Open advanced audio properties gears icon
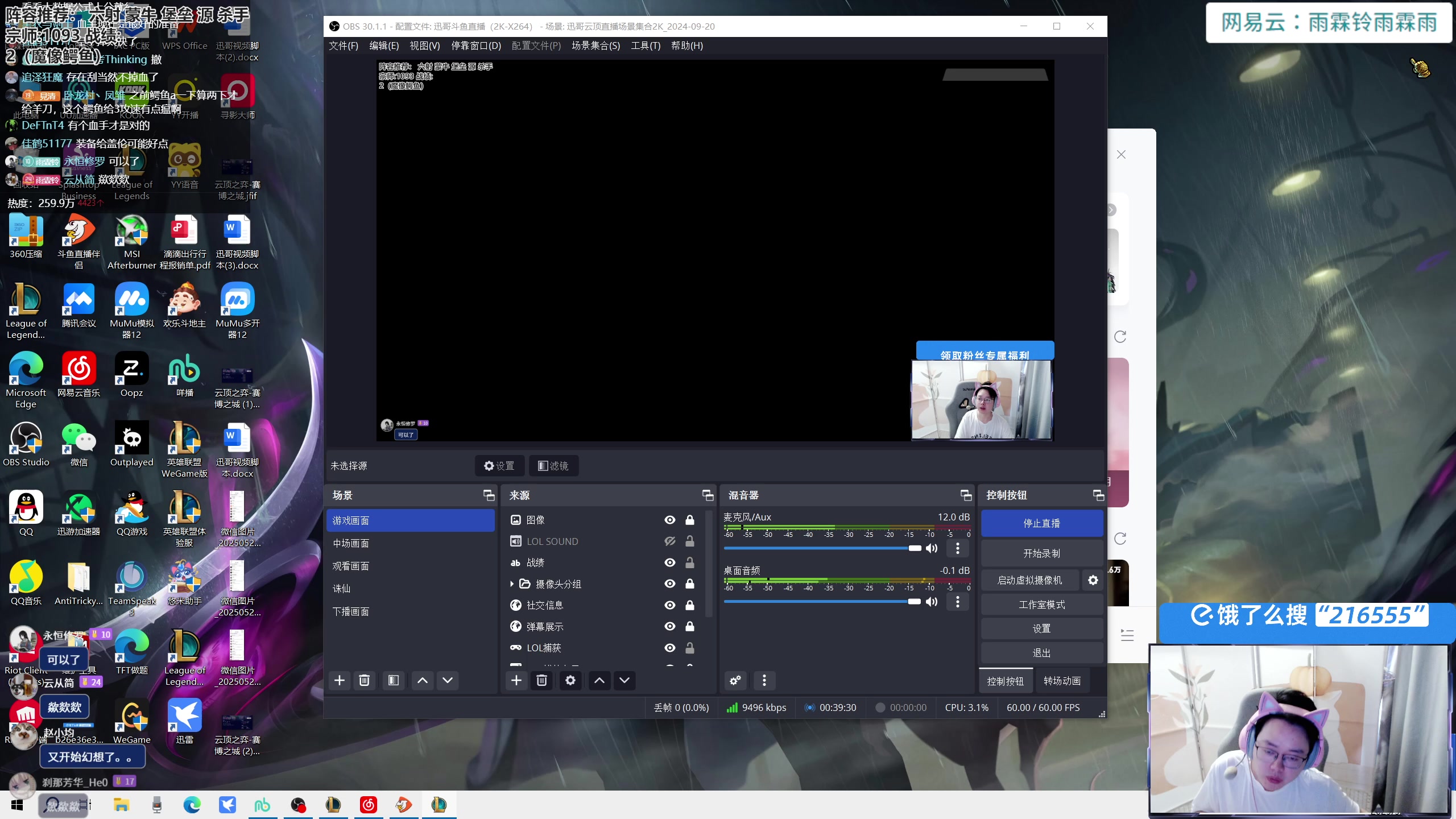Screen dimensions: 1456x819 [x=735, y=680]
